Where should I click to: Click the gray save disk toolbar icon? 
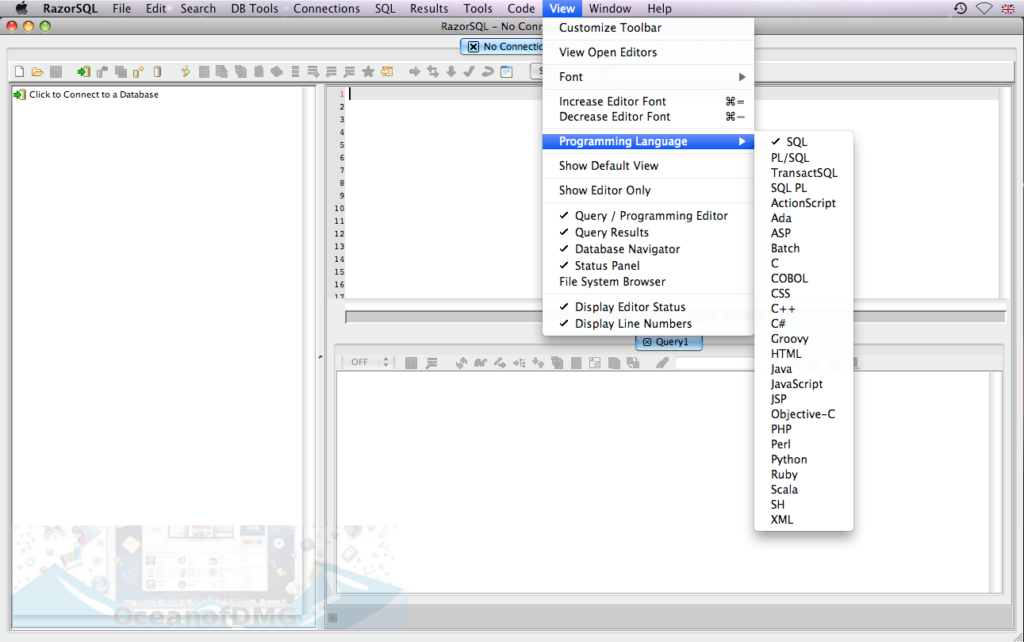pyautogui.click(x=56, y=72)
